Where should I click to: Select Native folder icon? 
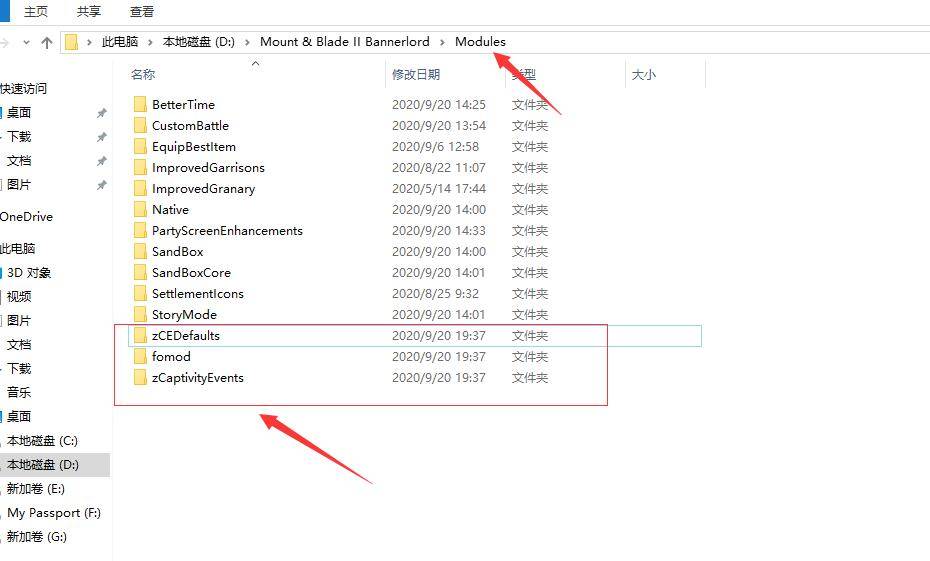click(x=140, y=209)
